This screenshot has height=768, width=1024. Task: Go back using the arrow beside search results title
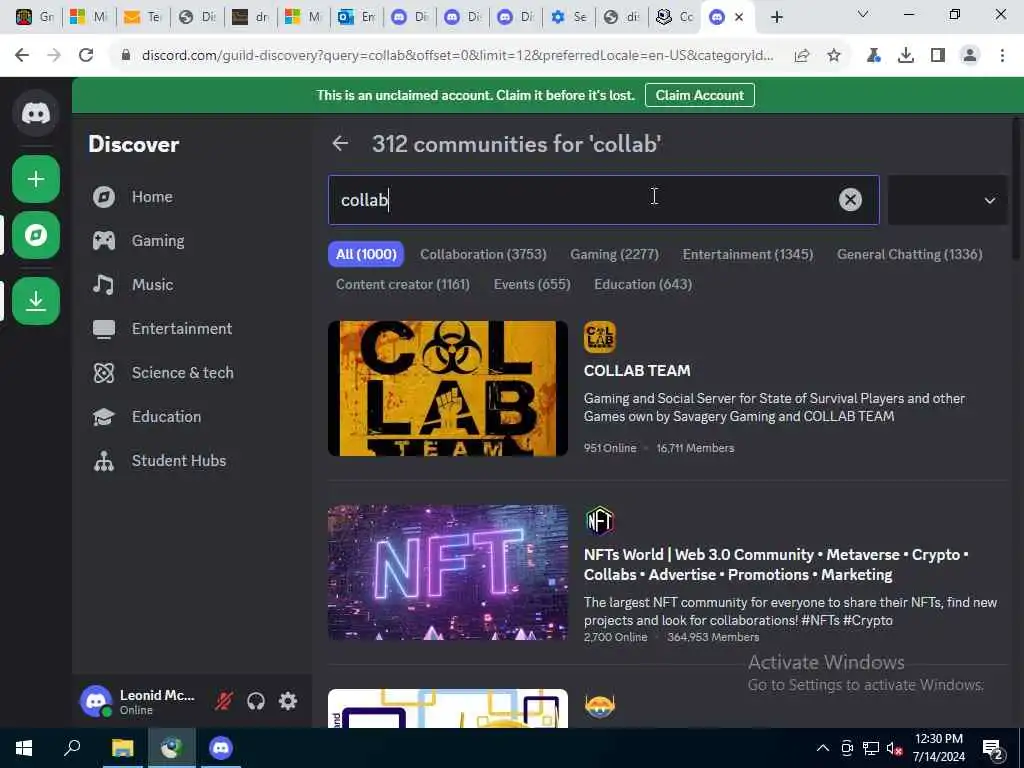tap(340, 144)
